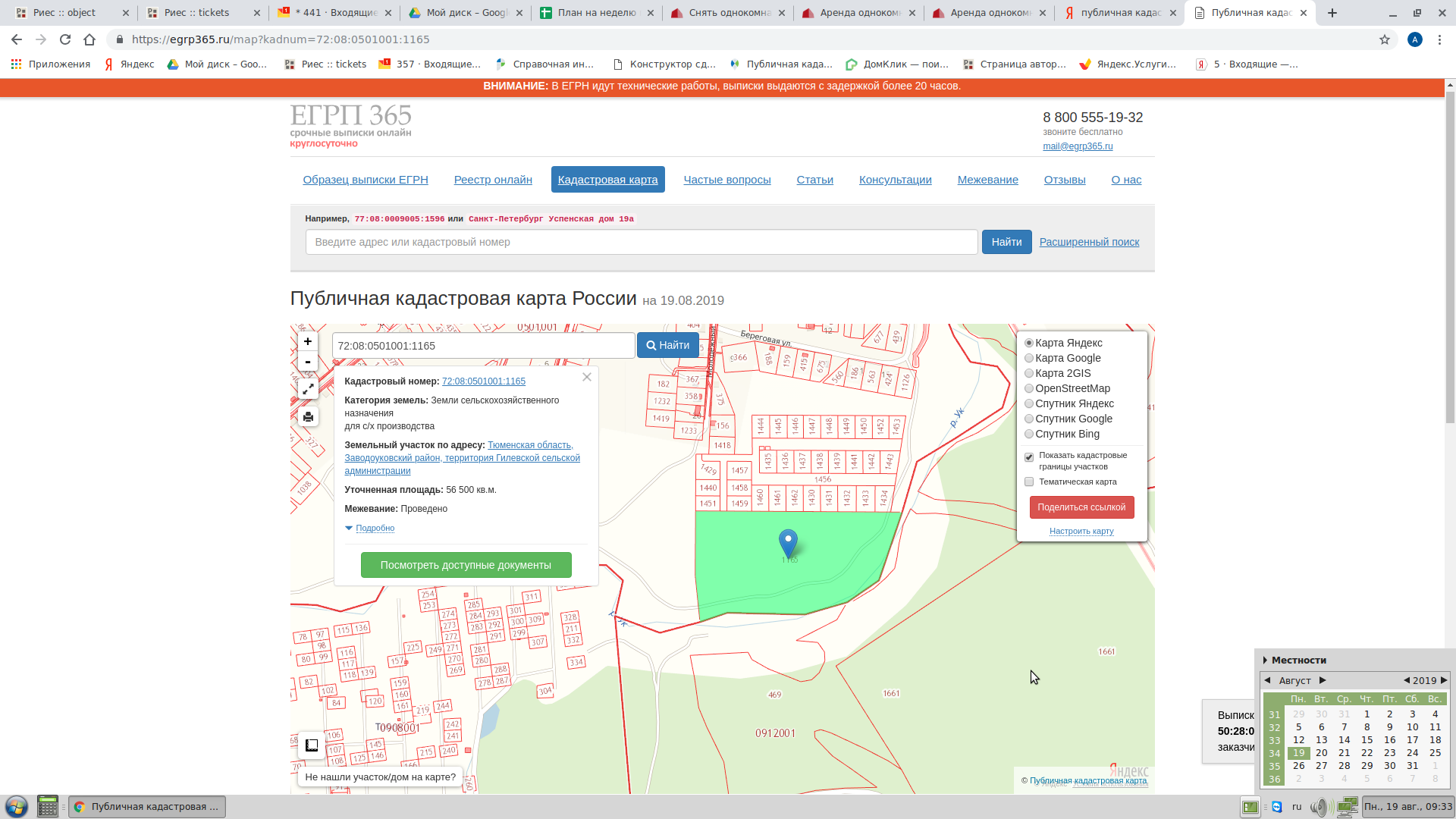Bookmark this page with star icon
The height and width of the screenshot is (819, 1456).
coord(1385,39)
